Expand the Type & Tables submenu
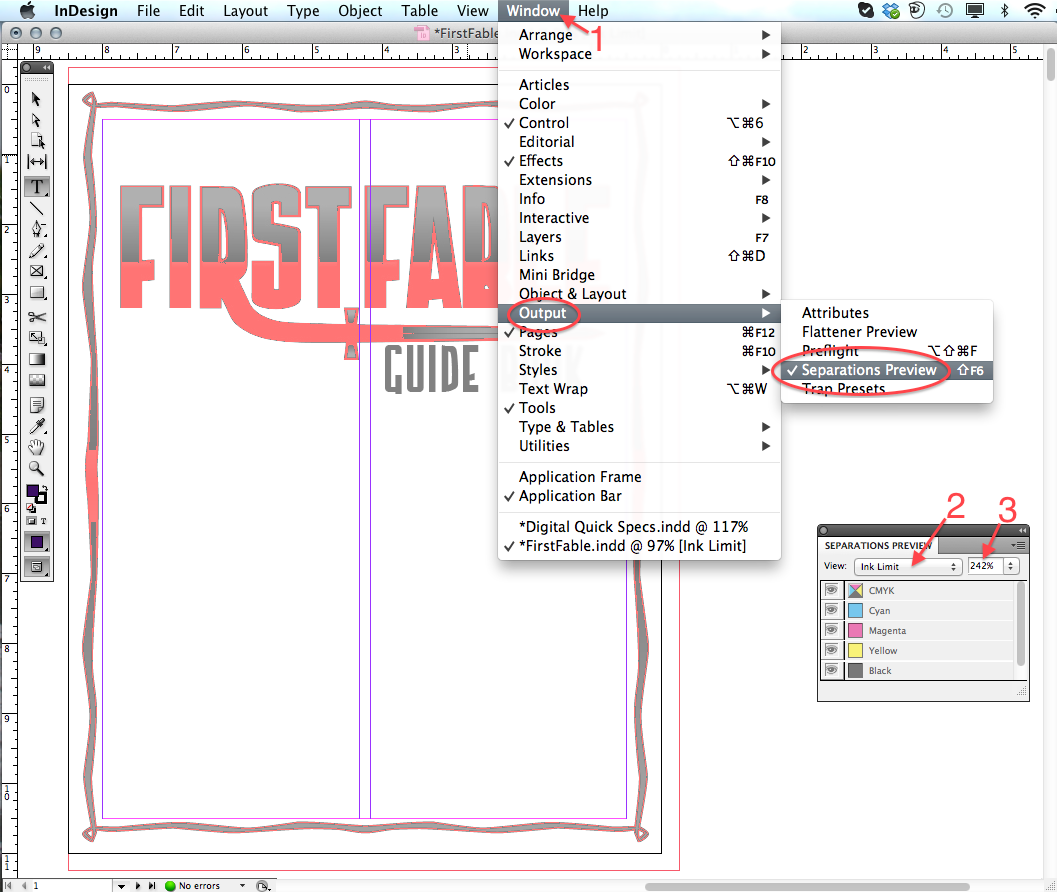1057x892 pixels. (566, 427)
